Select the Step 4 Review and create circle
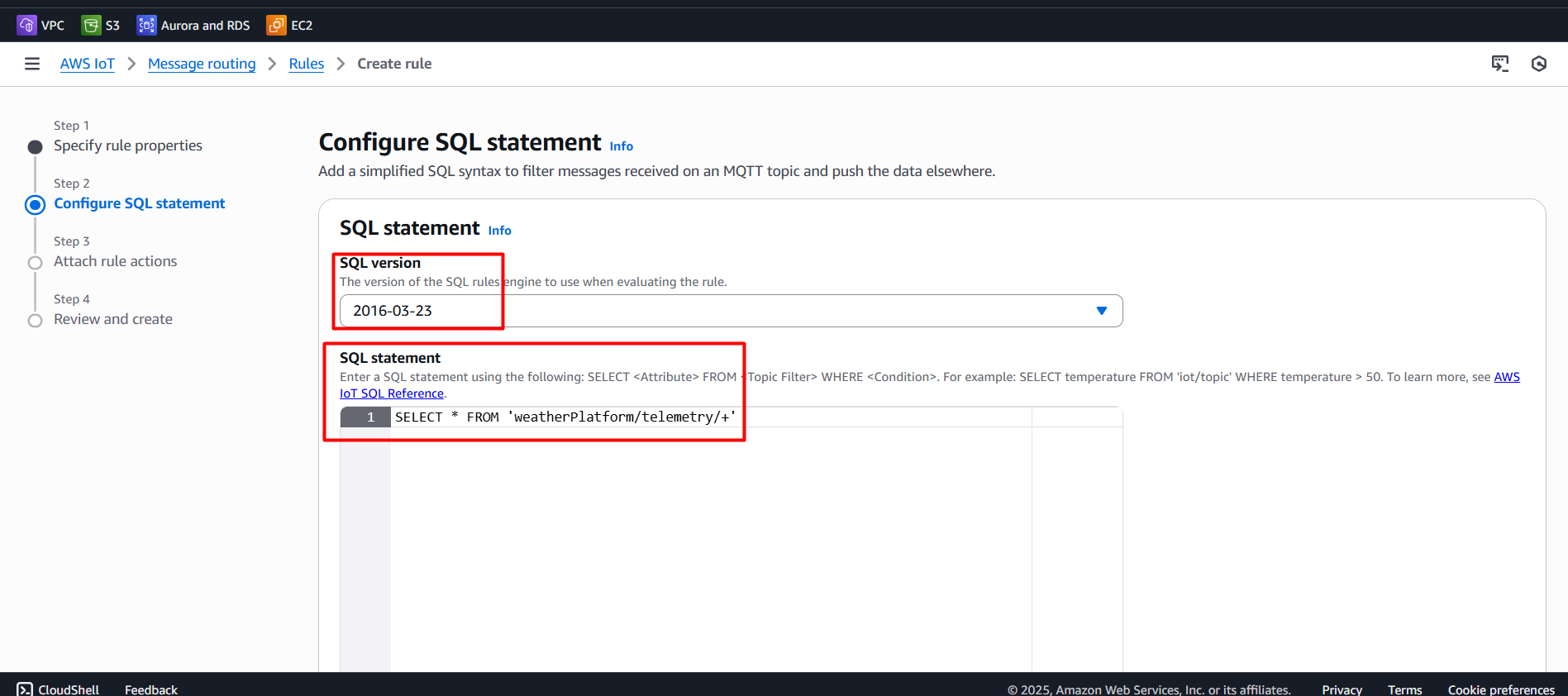1568x696 pixels. pos(35,321)
